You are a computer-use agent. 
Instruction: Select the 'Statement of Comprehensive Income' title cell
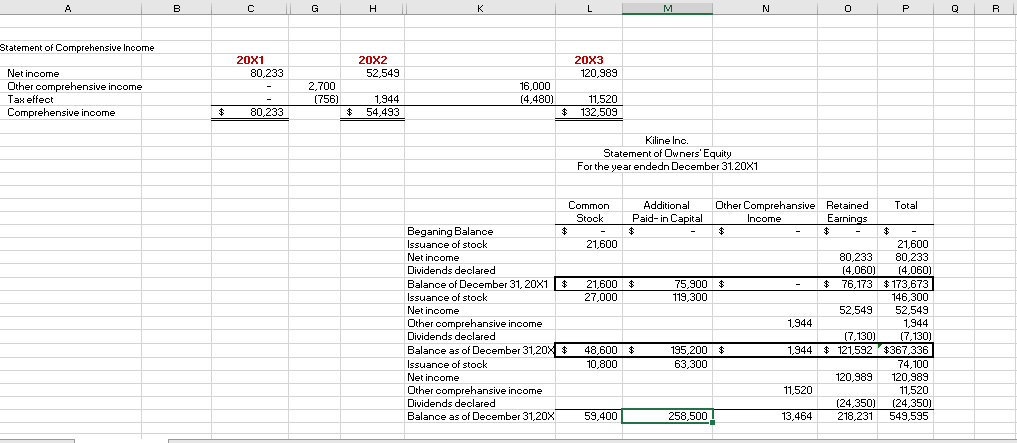77,47
